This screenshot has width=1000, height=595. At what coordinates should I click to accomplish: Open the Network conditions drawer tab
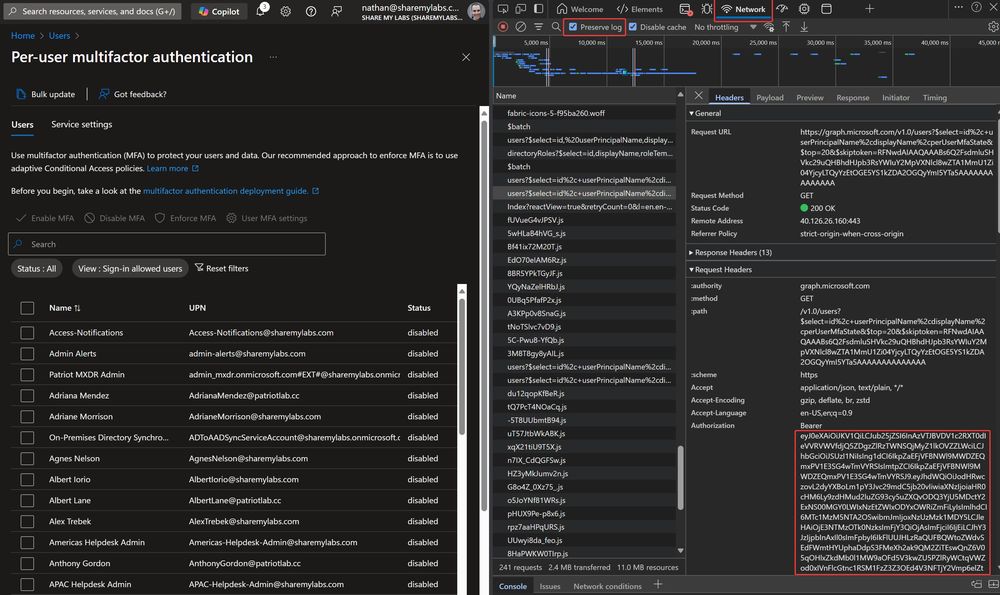point(607,586)
